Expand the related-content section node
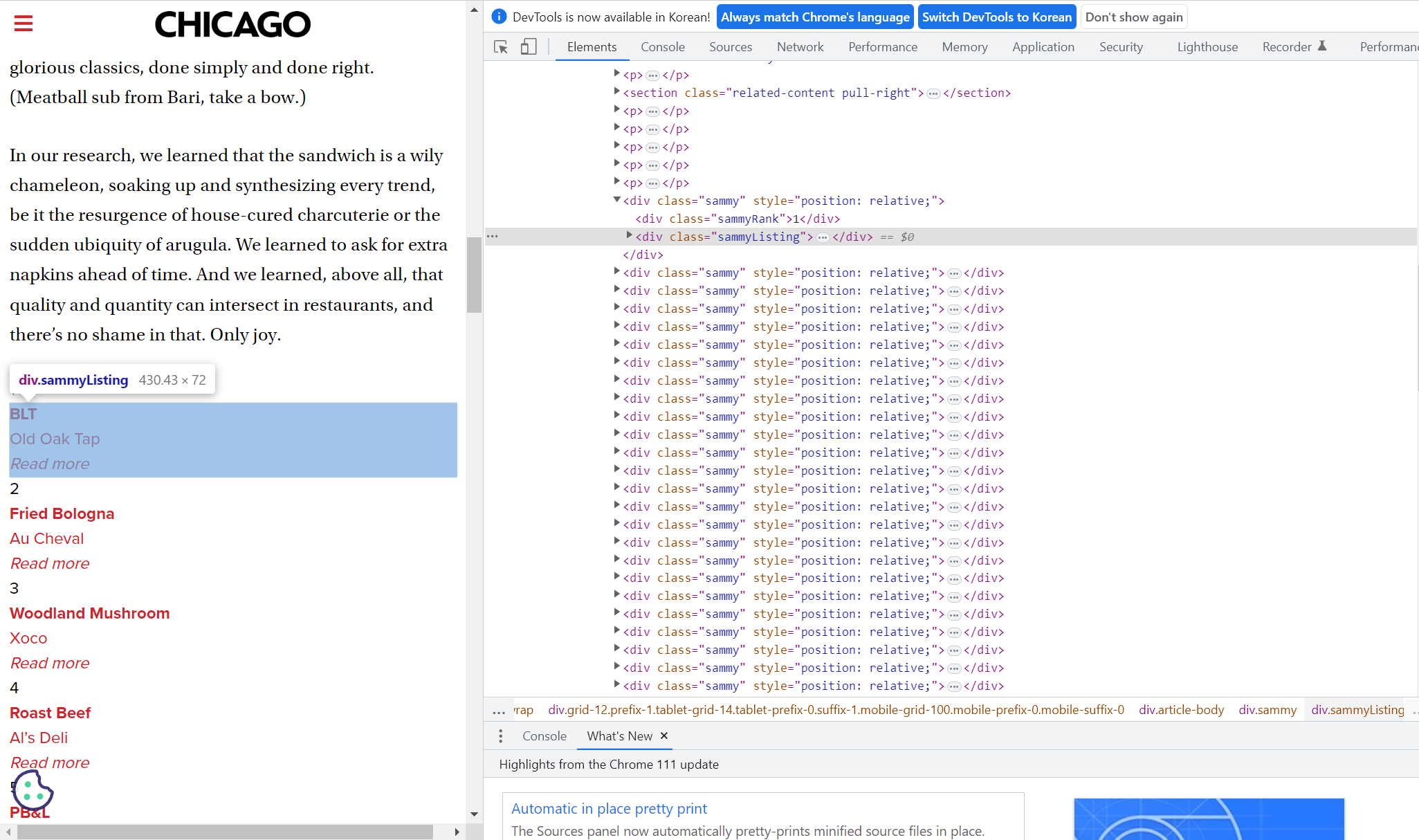 click(616, 91)
